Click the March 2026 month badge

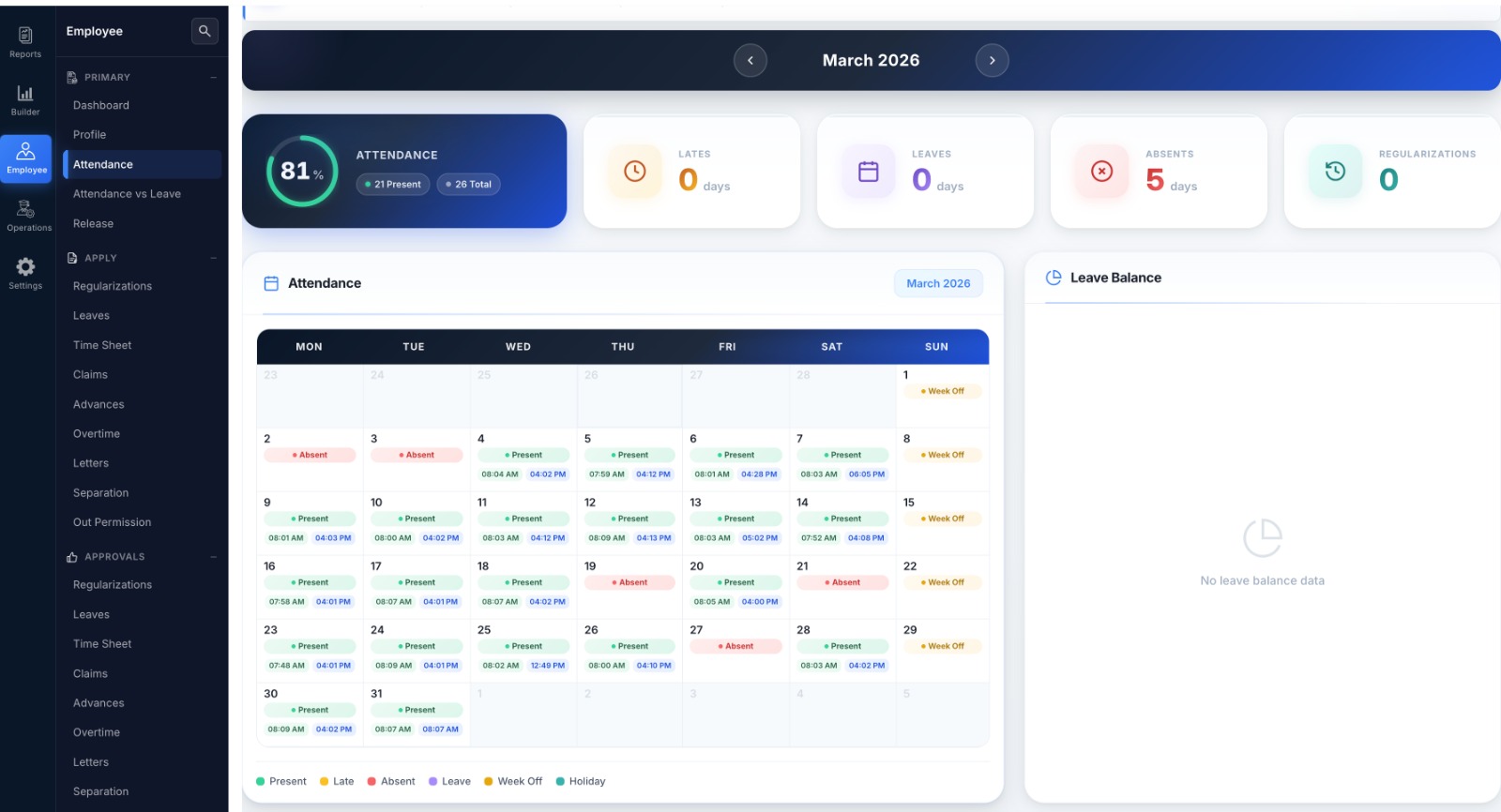point(938,283)
